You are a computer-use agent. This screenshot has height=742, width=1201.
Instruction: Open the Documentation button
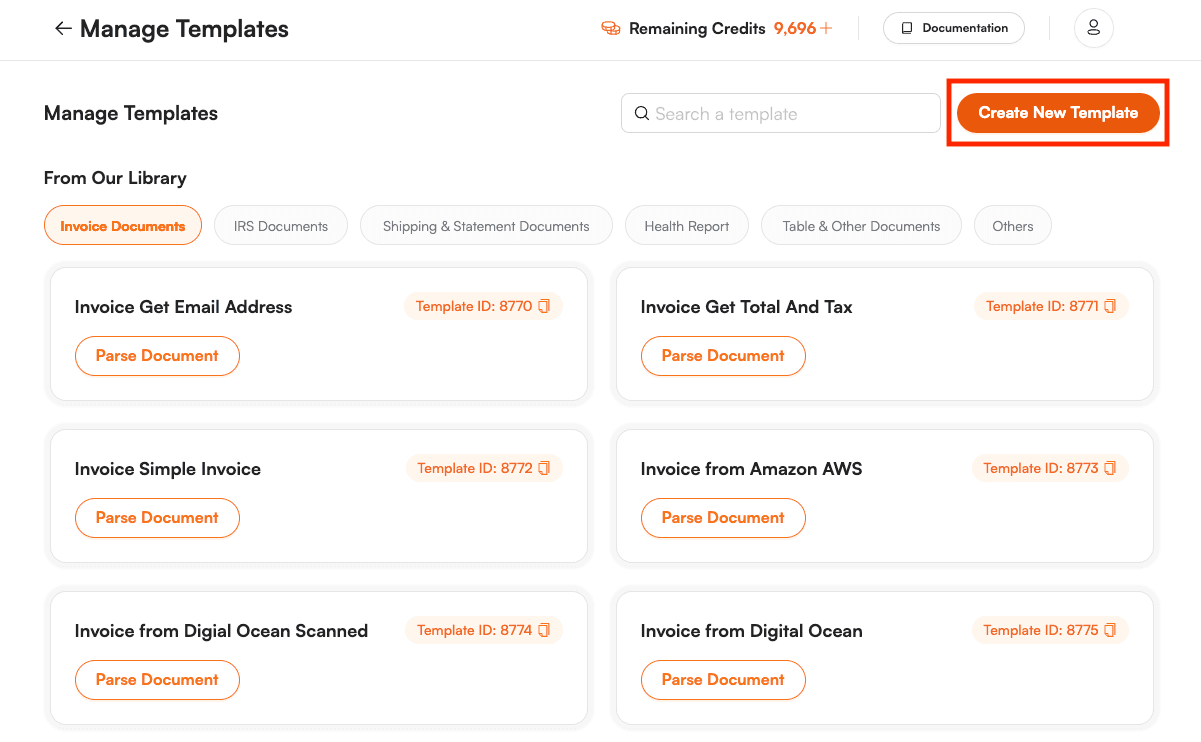(x=953, y=28)
